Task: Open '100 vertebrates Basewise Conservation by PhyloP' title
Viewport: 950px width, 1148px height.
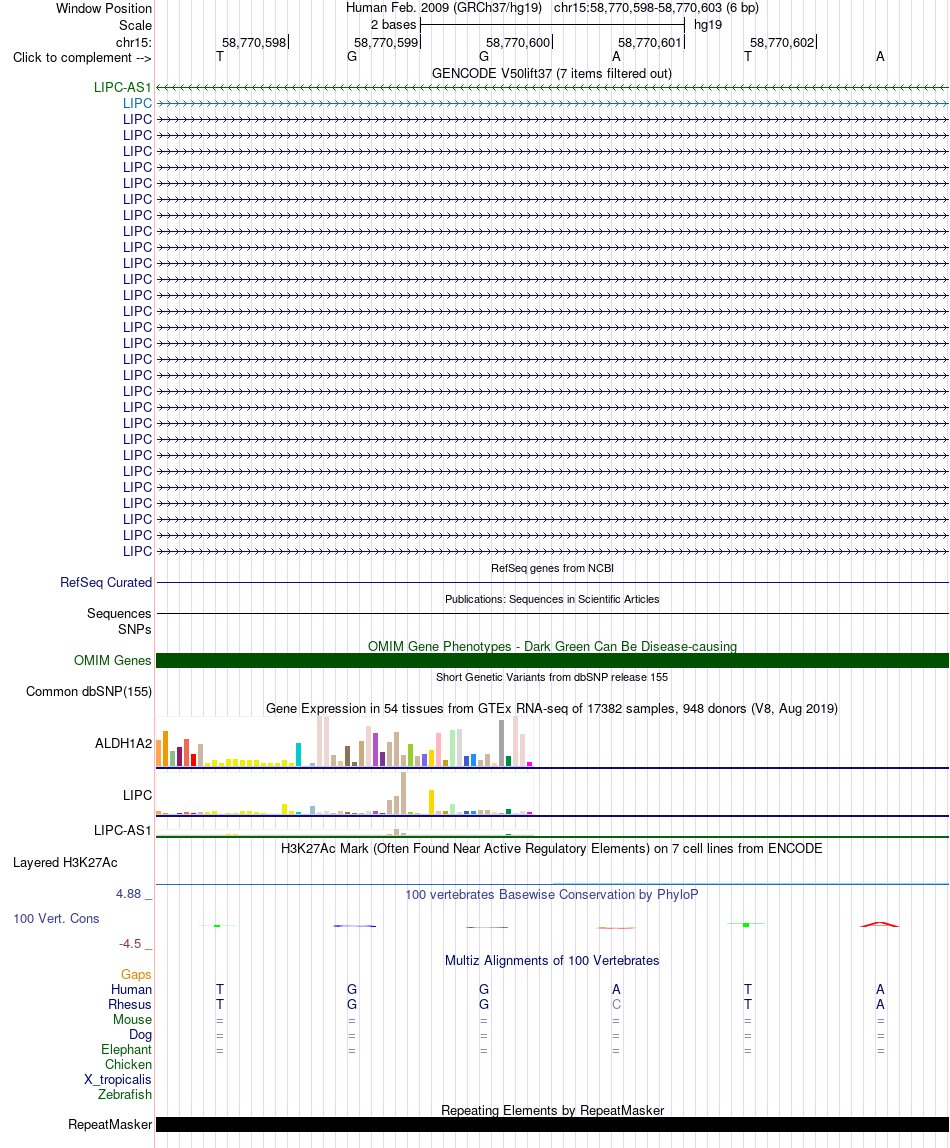Action: click(x=552, y=895)
